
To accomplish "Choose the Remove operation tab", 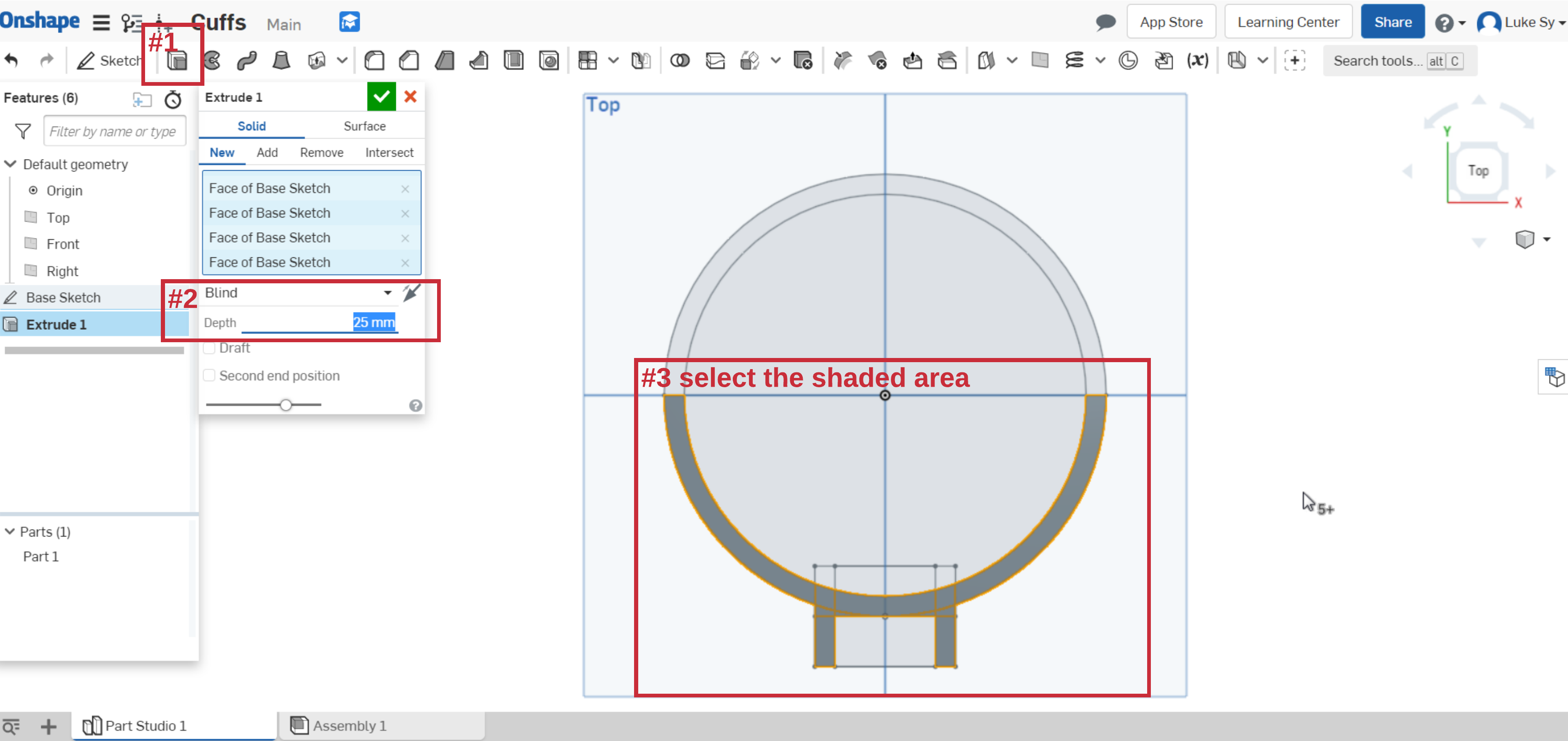I will tap(321, 152).
